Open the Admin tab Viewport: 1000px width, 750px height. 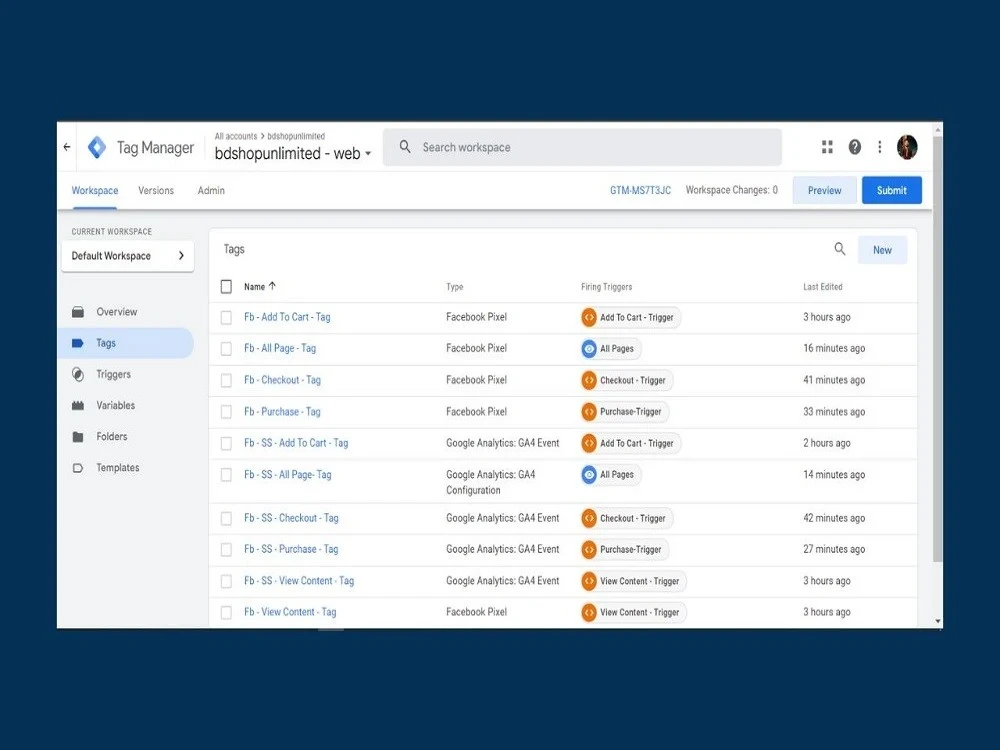[210, 190]
